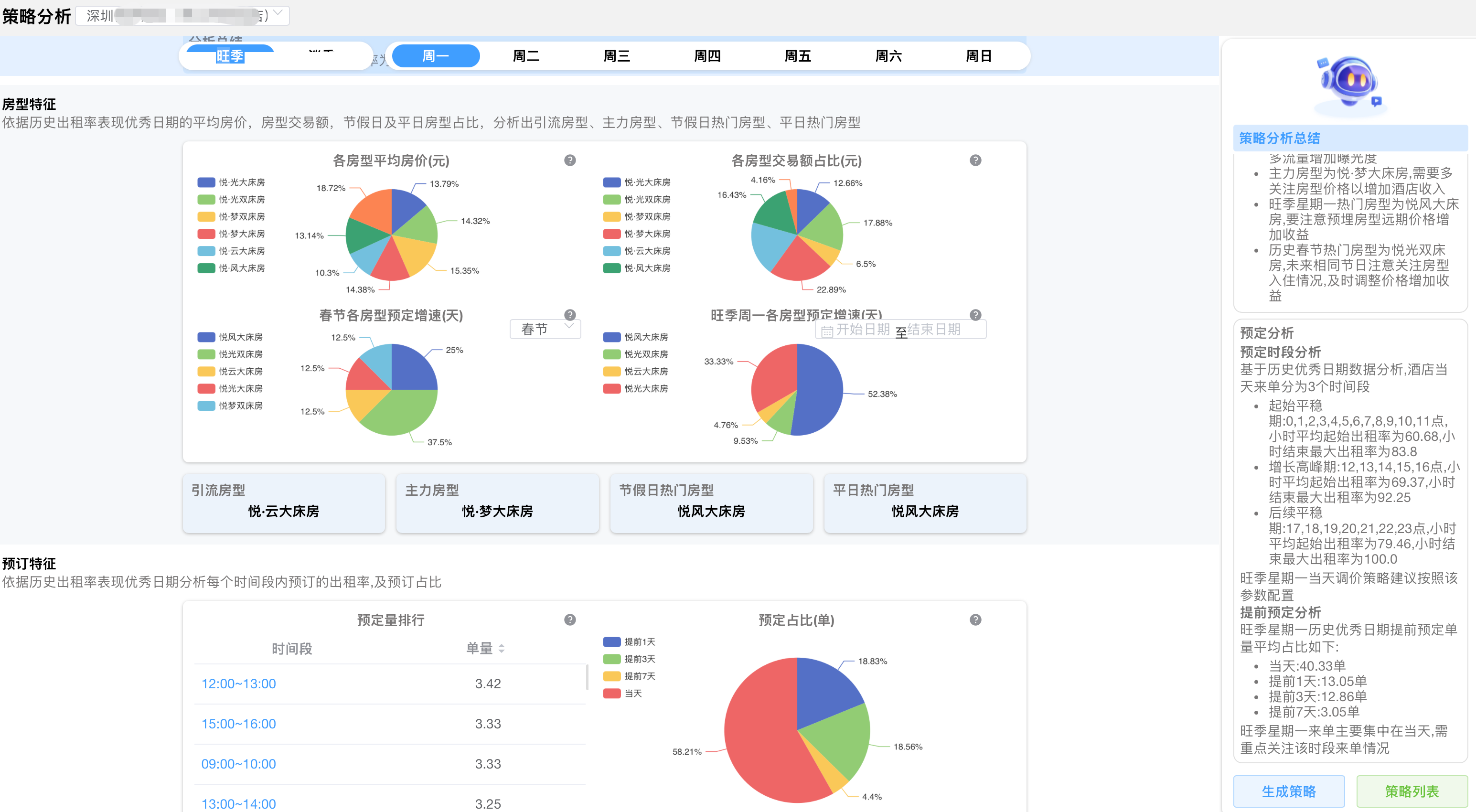Select the 周六 weekday tab
The width and height of the screenshot is (1476, 812).
pyautogui.click(x=888, y=56)
